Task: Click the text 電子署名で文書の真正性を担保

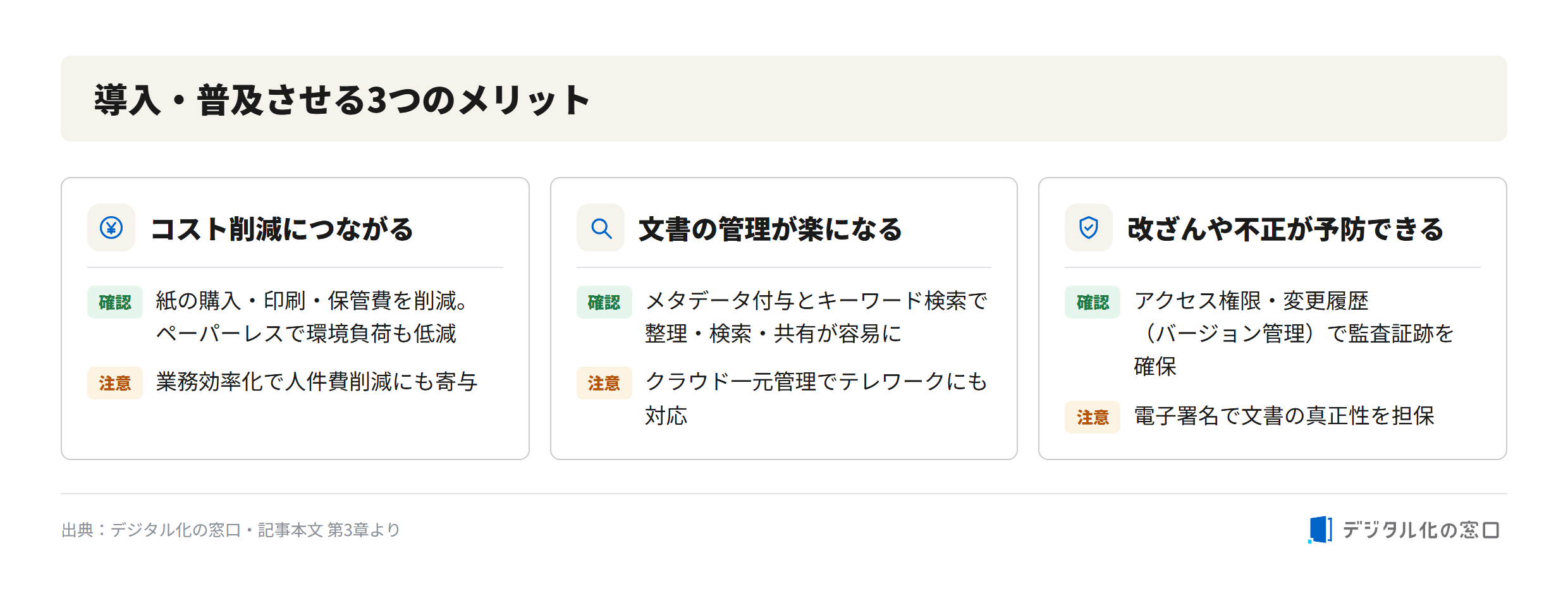Action: pyautogui.click(x=1284, y=416)
